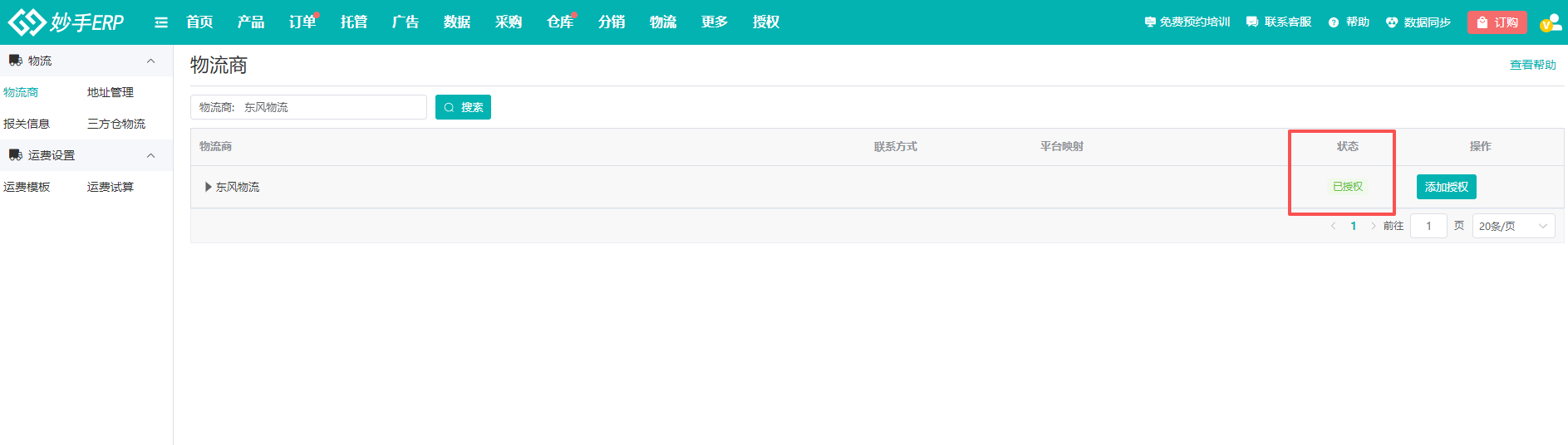Toggle the hamburger sidebar menu icon
The width and height of the screenshot is (1568, 445).
[x=161, y=22]
